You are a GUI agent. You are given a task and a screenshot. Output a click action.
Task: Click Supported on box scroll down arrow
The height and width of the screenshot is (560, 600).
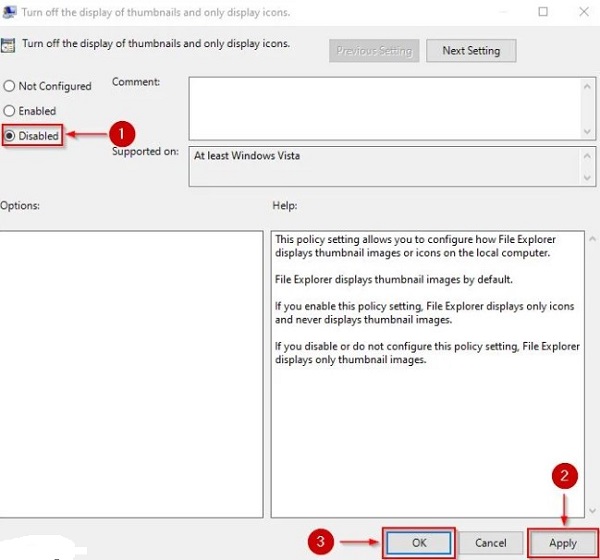(x=587, y=177)
